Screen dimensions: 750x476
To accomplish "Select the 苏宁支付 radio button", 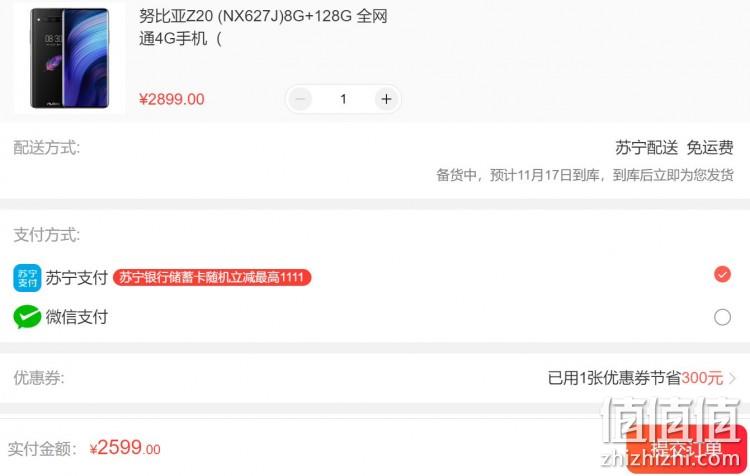I will pyautogui.click(x=722, y=274).
